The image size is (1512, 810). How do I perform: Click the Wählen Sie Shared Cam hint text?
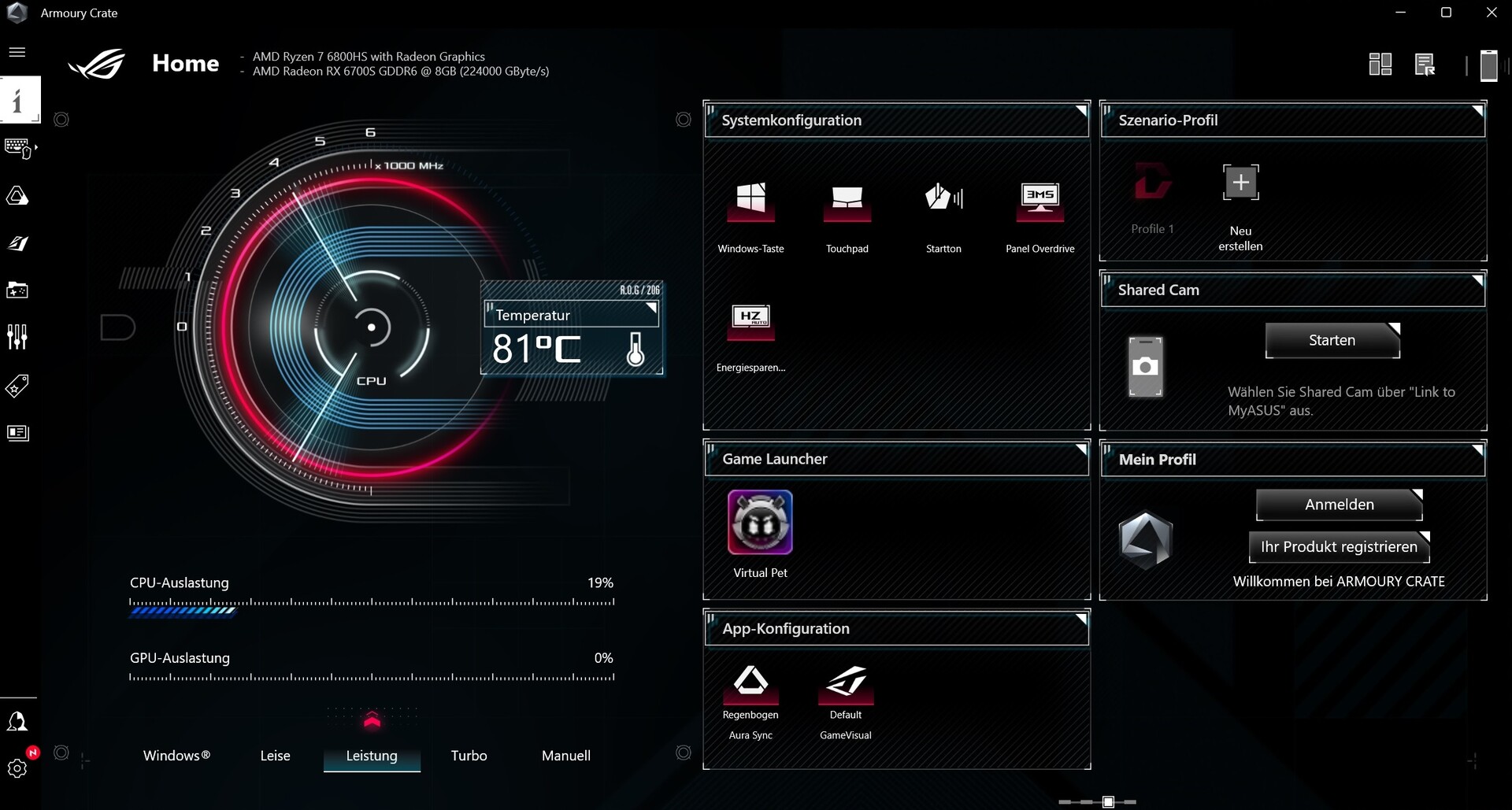point(1341,401)
